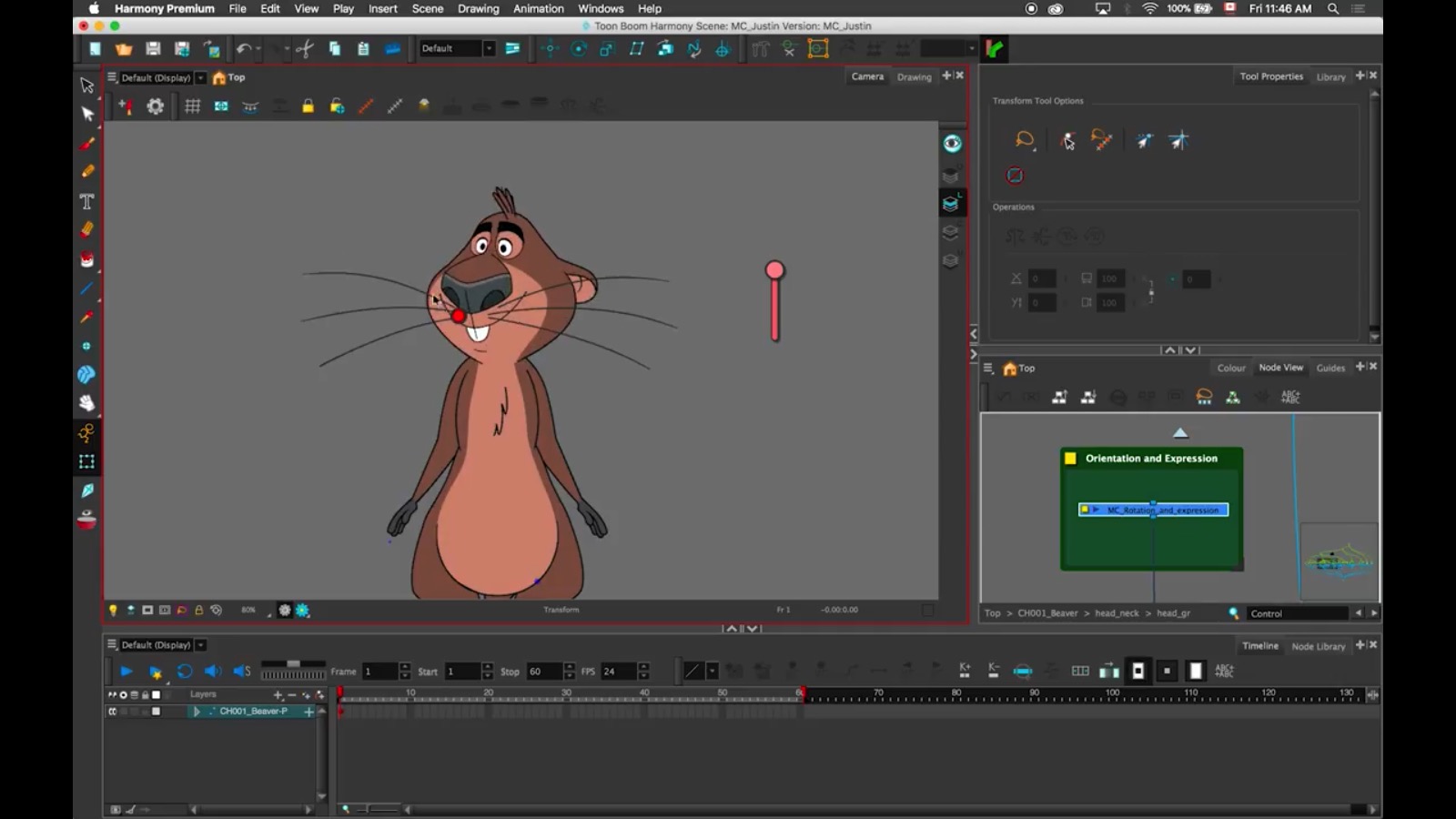Click the Paste clipboard icon
The width and height of the screenshot is (1456, 819).
point(363,49)
